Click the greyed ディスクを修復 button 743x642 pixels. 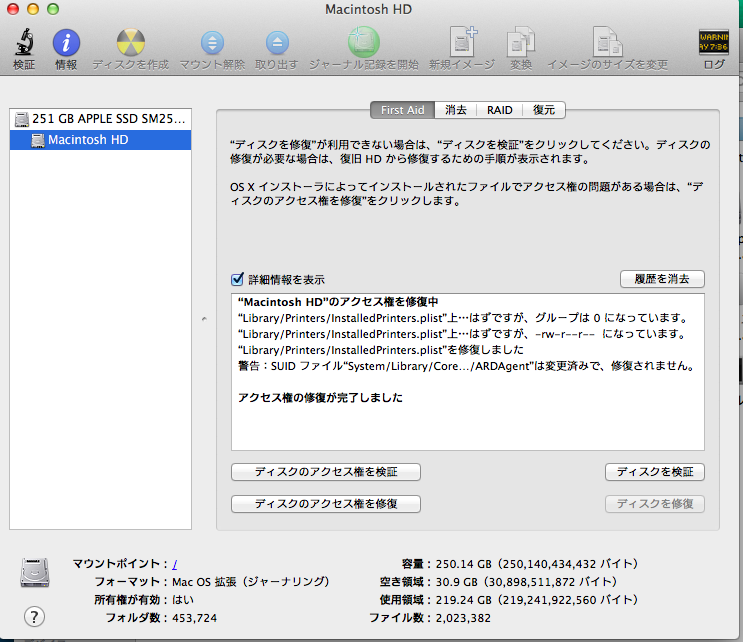coord(654,504)
